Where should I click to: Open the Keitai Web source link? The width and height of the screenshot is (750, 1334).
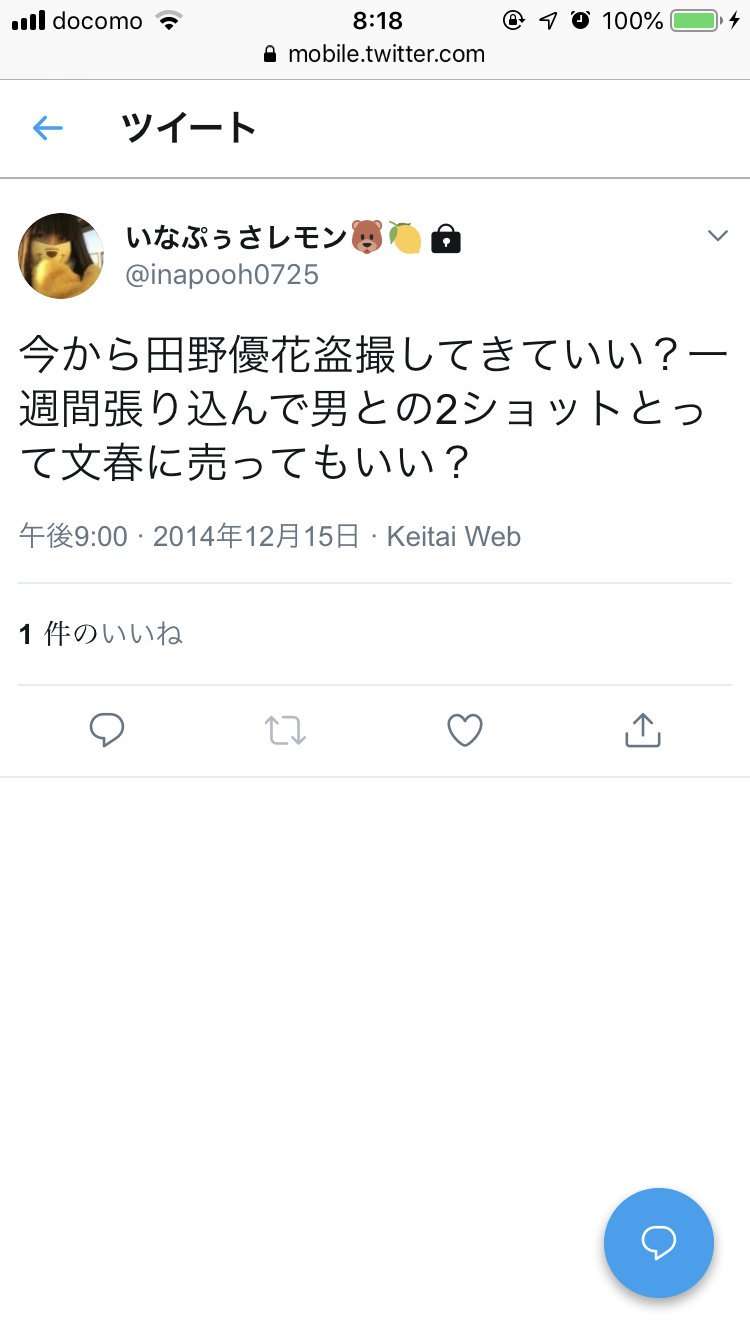(x=453, y=536)
